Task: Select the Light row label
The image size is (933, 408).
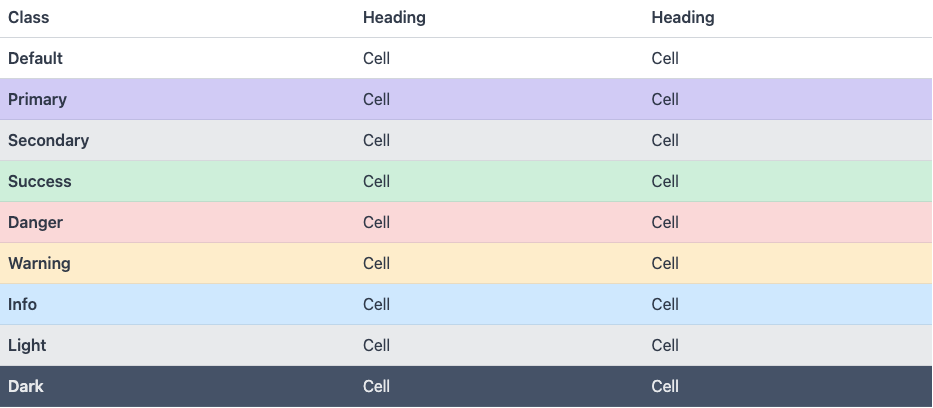Action: click(x=27, y=346)
